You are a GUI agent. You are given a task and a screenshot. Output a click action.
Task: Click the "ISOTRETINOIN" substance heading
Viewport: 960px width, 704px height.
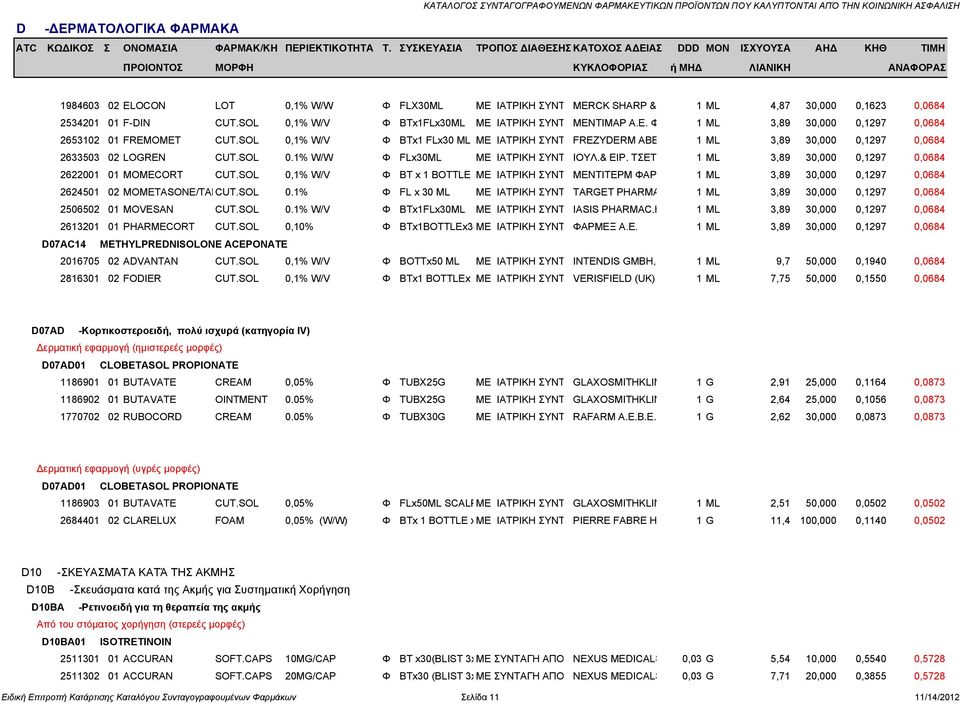pyautogui.click(x=136, y=642)
